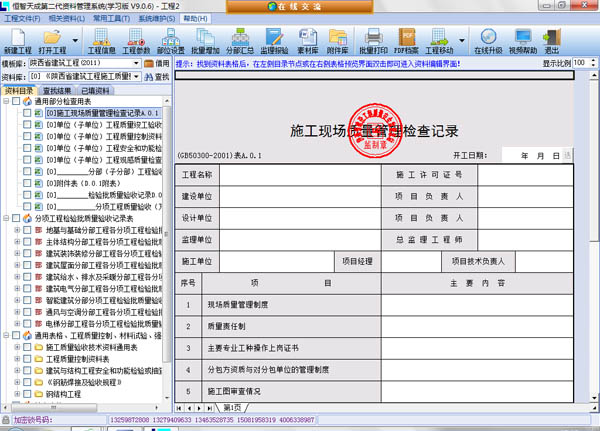Open a project with 打开工程 icon

(x=52, y=41)
